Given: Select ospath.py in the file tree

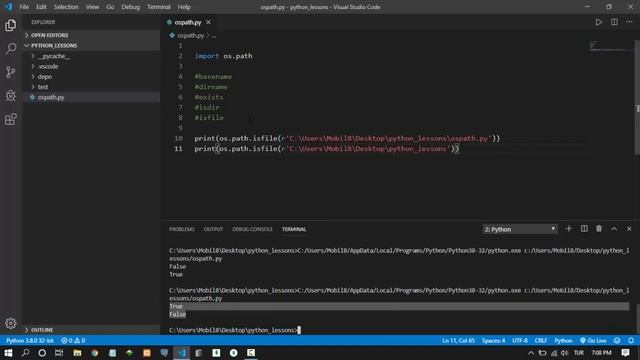Looking at the screenshot, I should (x=91, y=97).
